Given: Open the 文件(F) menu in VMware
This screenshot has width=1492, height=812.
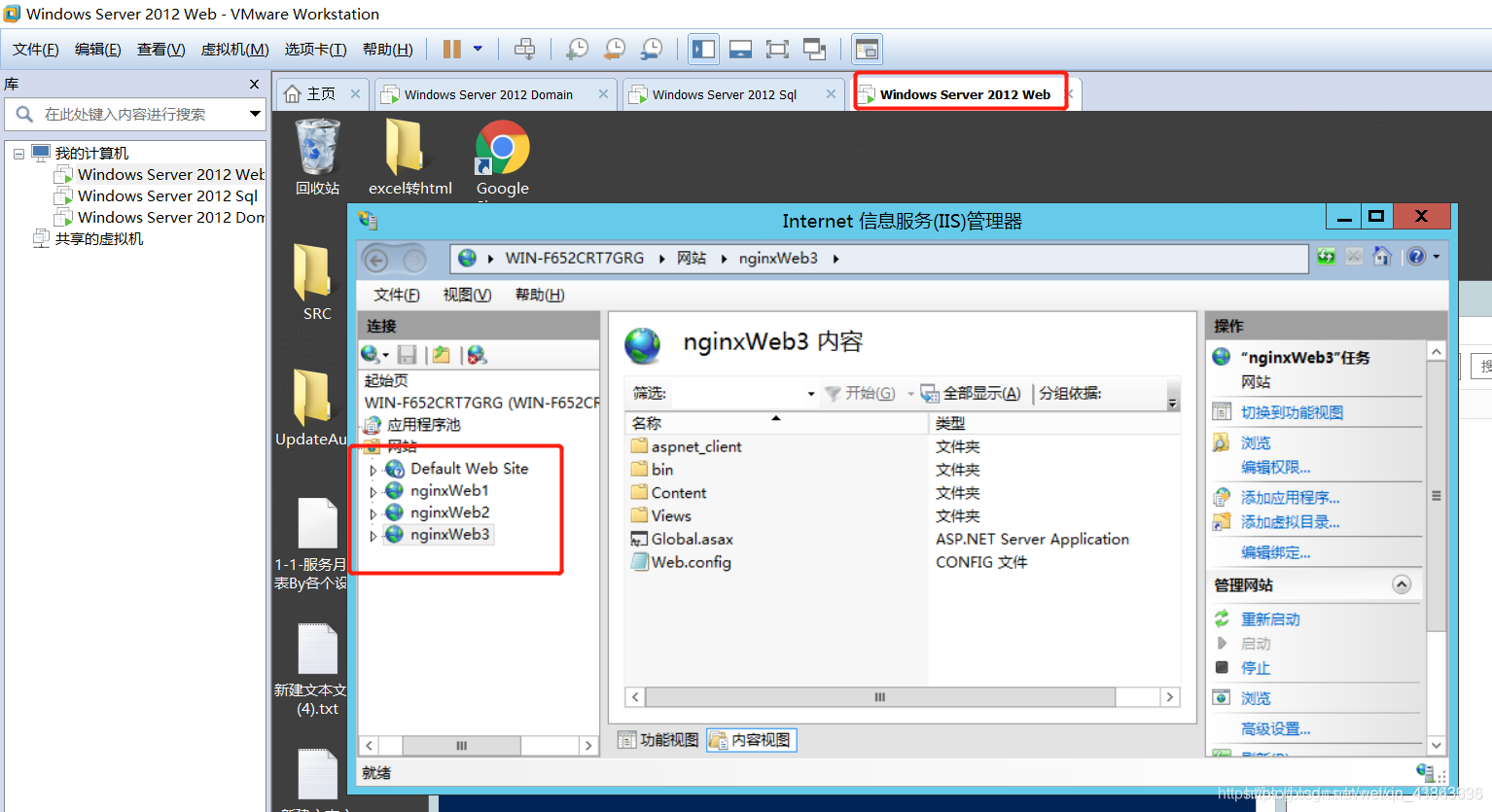Looking at the screenshot, I should 36,50.
